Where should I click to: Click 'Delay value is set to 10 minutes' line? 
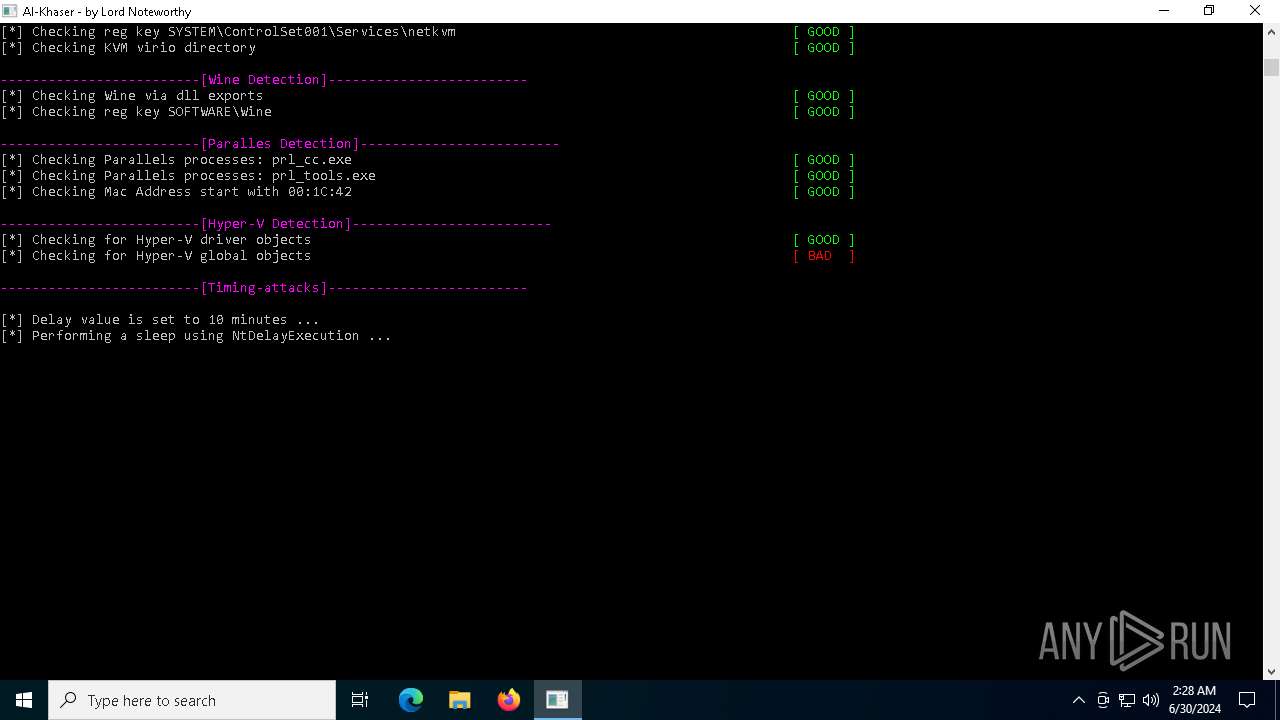tap(160, 319)
